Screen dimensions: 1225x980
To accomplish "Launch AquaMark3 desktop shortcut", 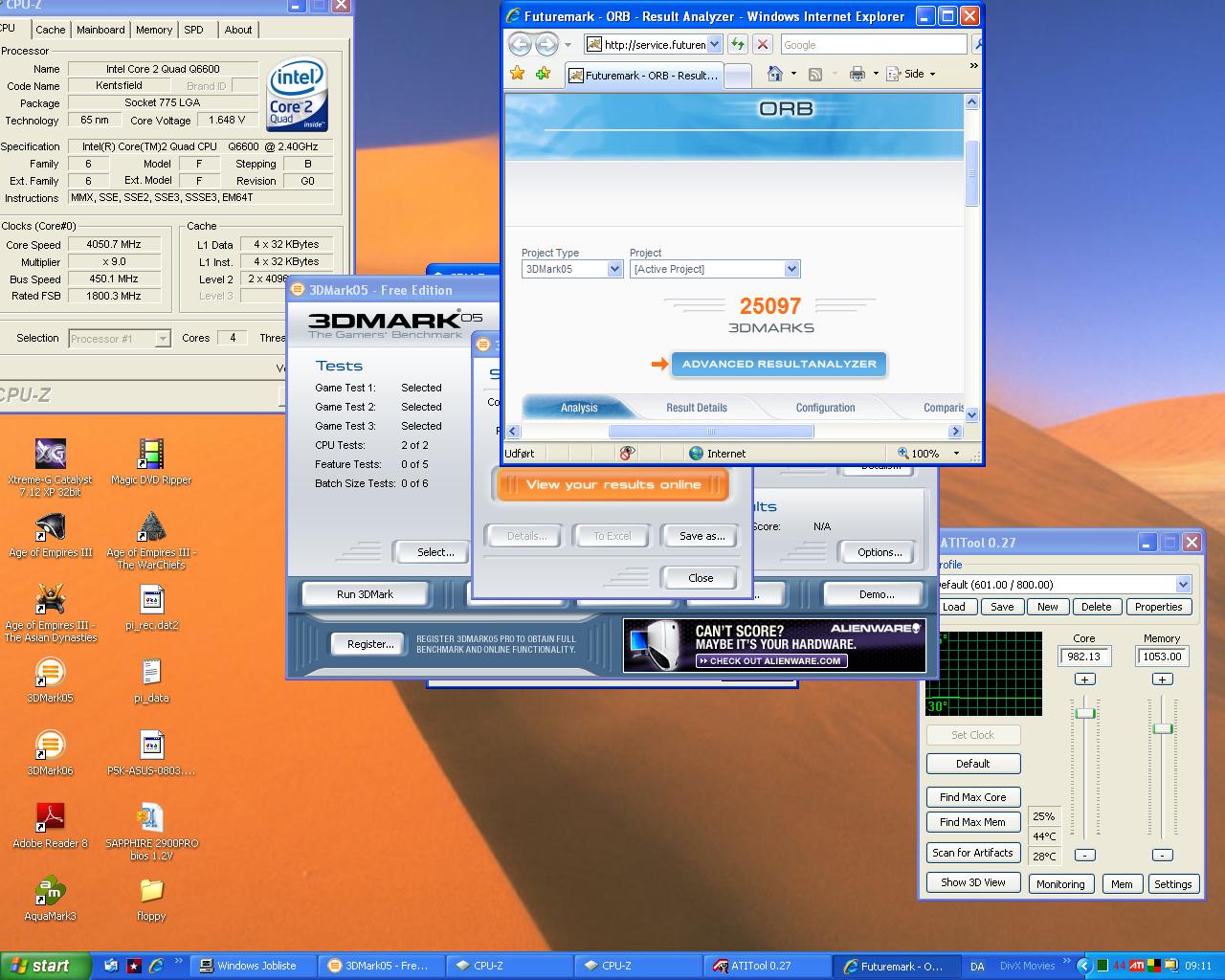I will [50, 899].
